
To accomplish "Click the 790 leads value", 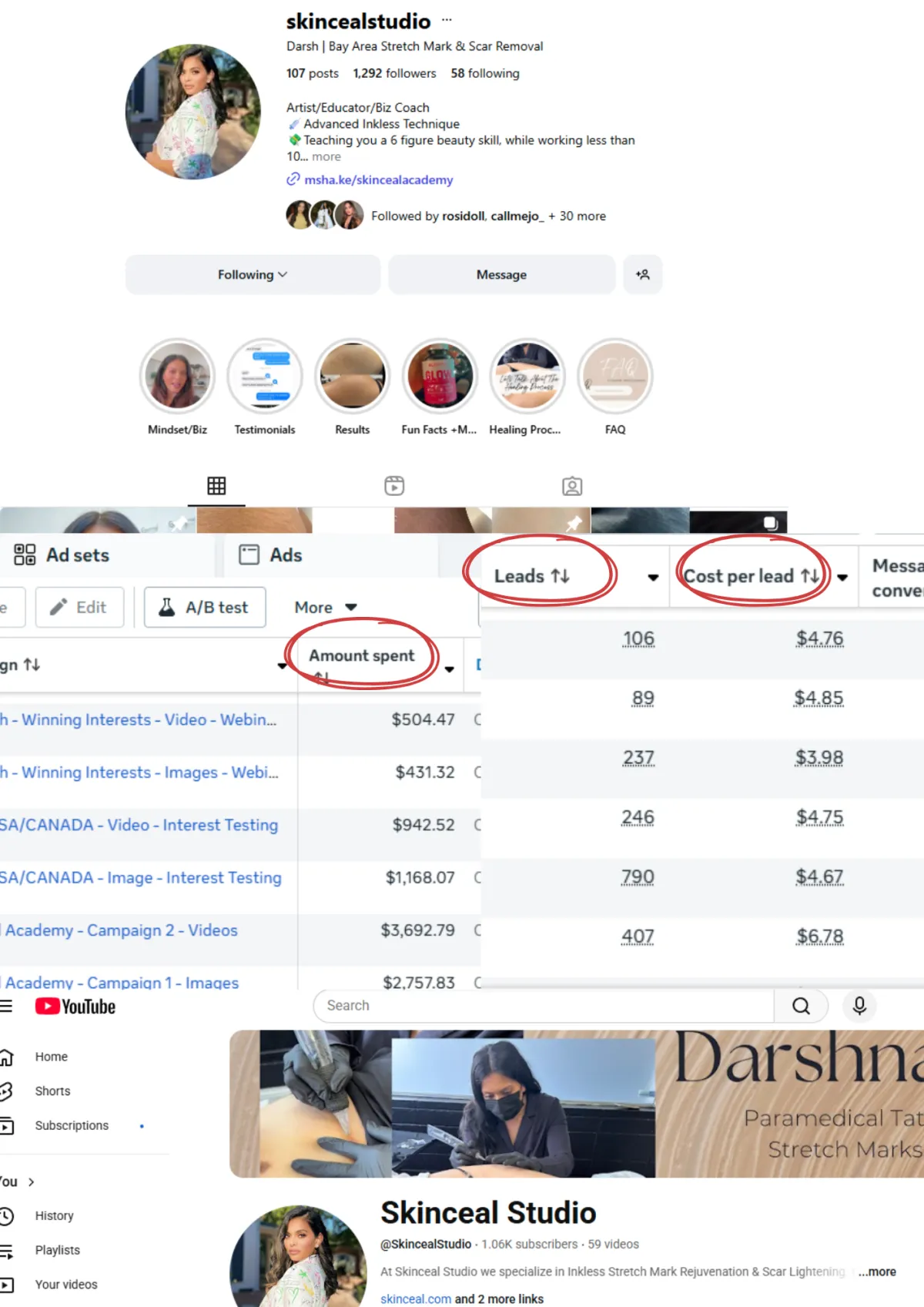I will coord(638,876).
